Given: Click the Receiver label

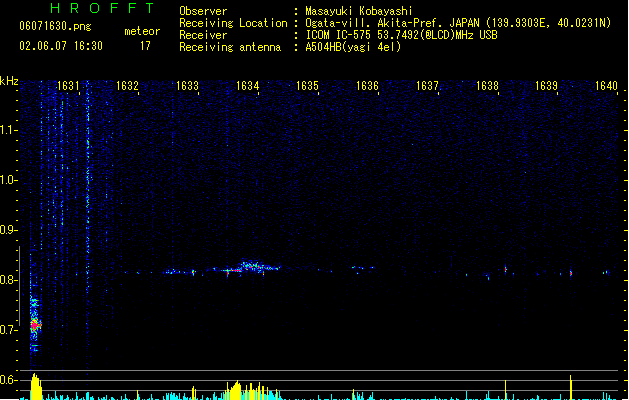Looking at the screenshot, I should pos(203,35).
